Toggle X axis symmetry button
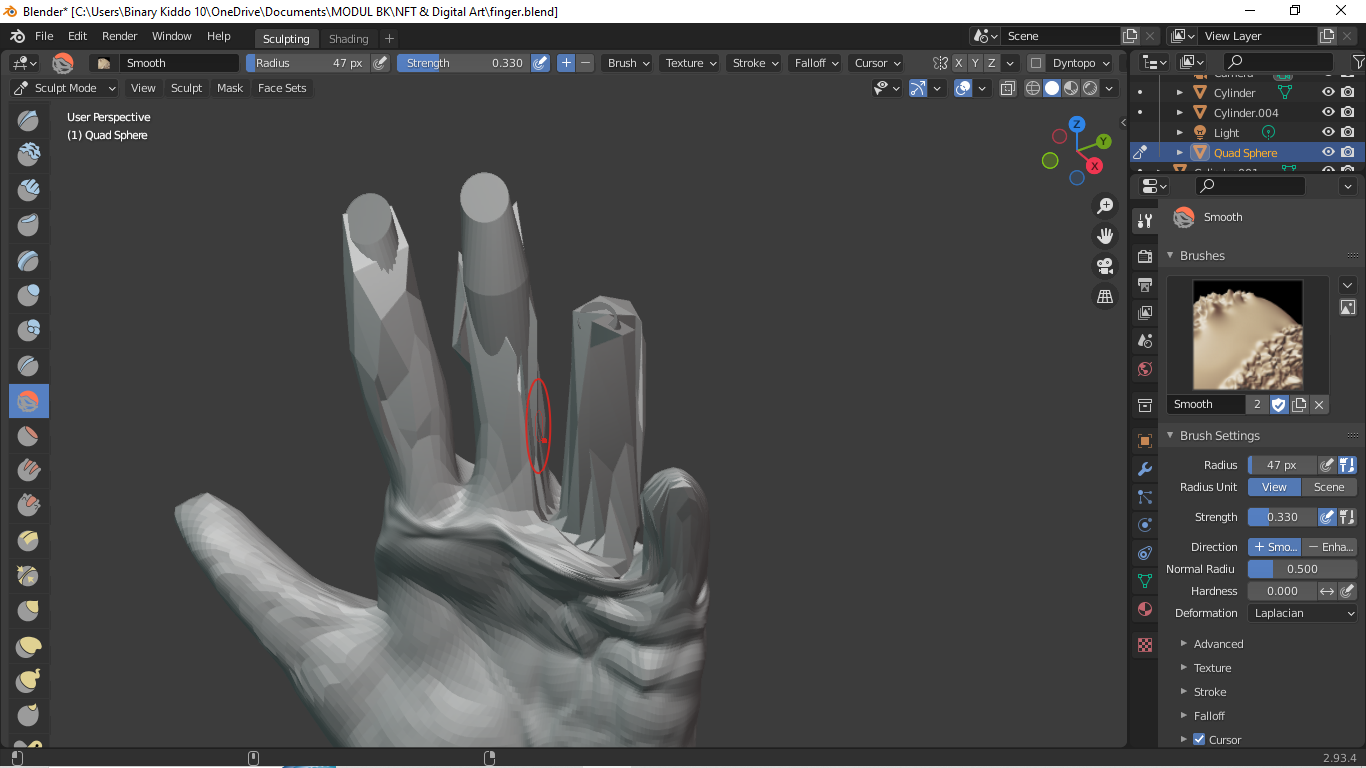This screenshot has width=1366, height=768. (x=958, y=63)
